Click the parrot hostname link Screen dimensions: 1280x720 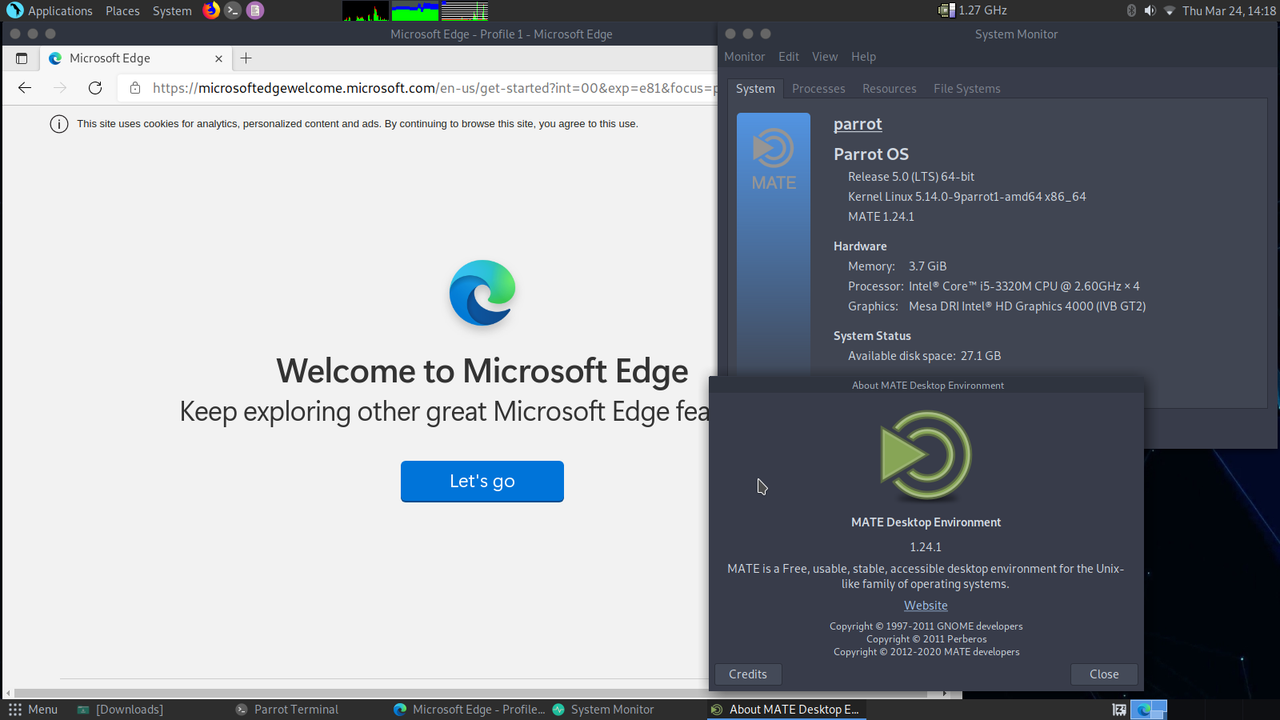[858, 124]
